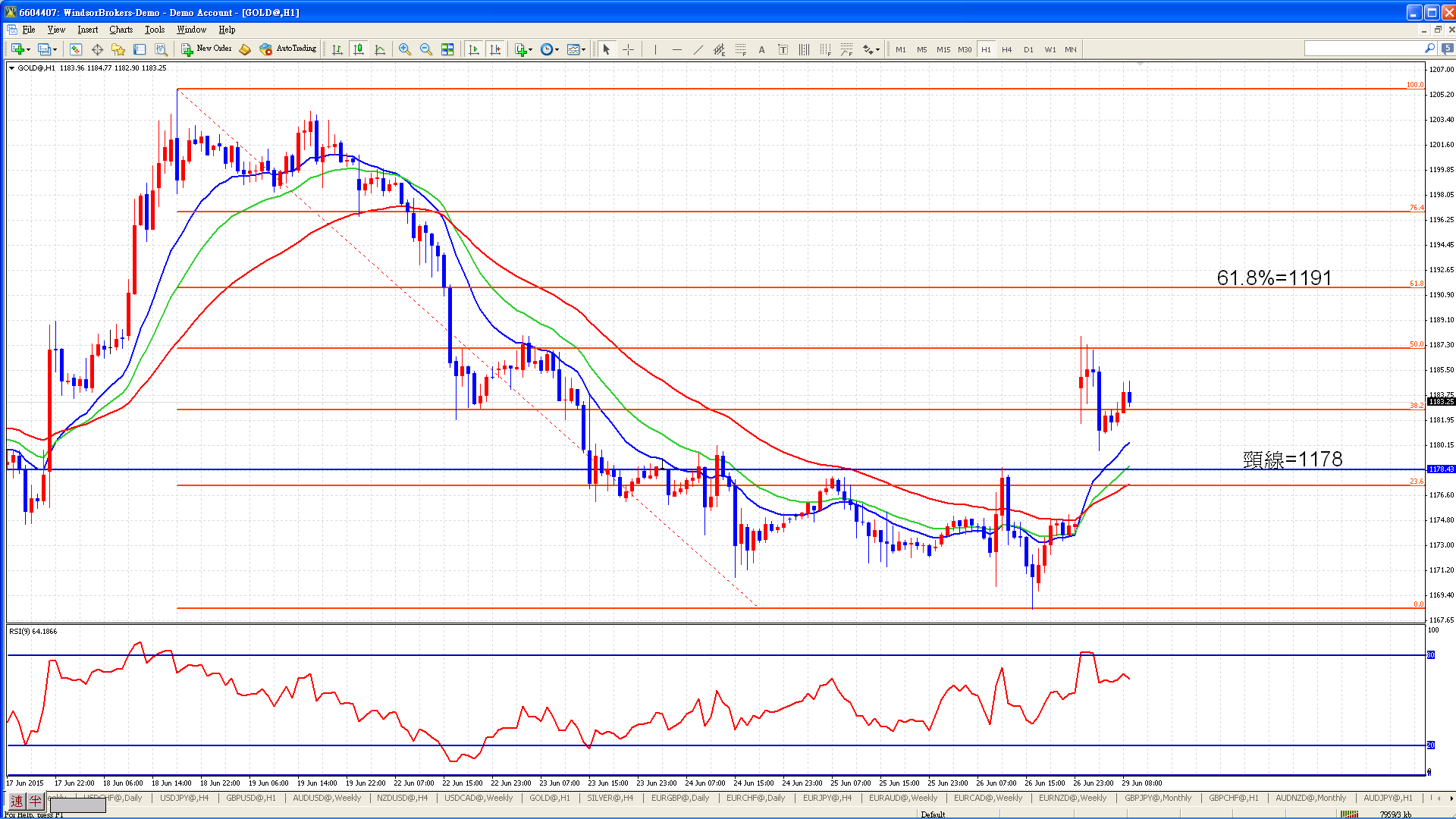Switch to the GBPJPY@,Monthly chart tab

[1158, 798]
